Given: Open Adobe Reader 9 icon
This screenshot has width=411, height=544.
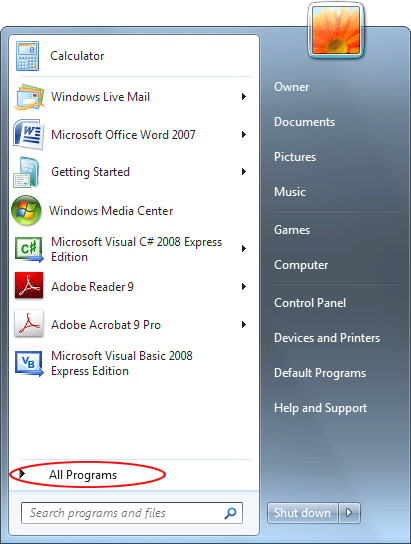Looking at the screenshot, I should (x=29, y=286).
